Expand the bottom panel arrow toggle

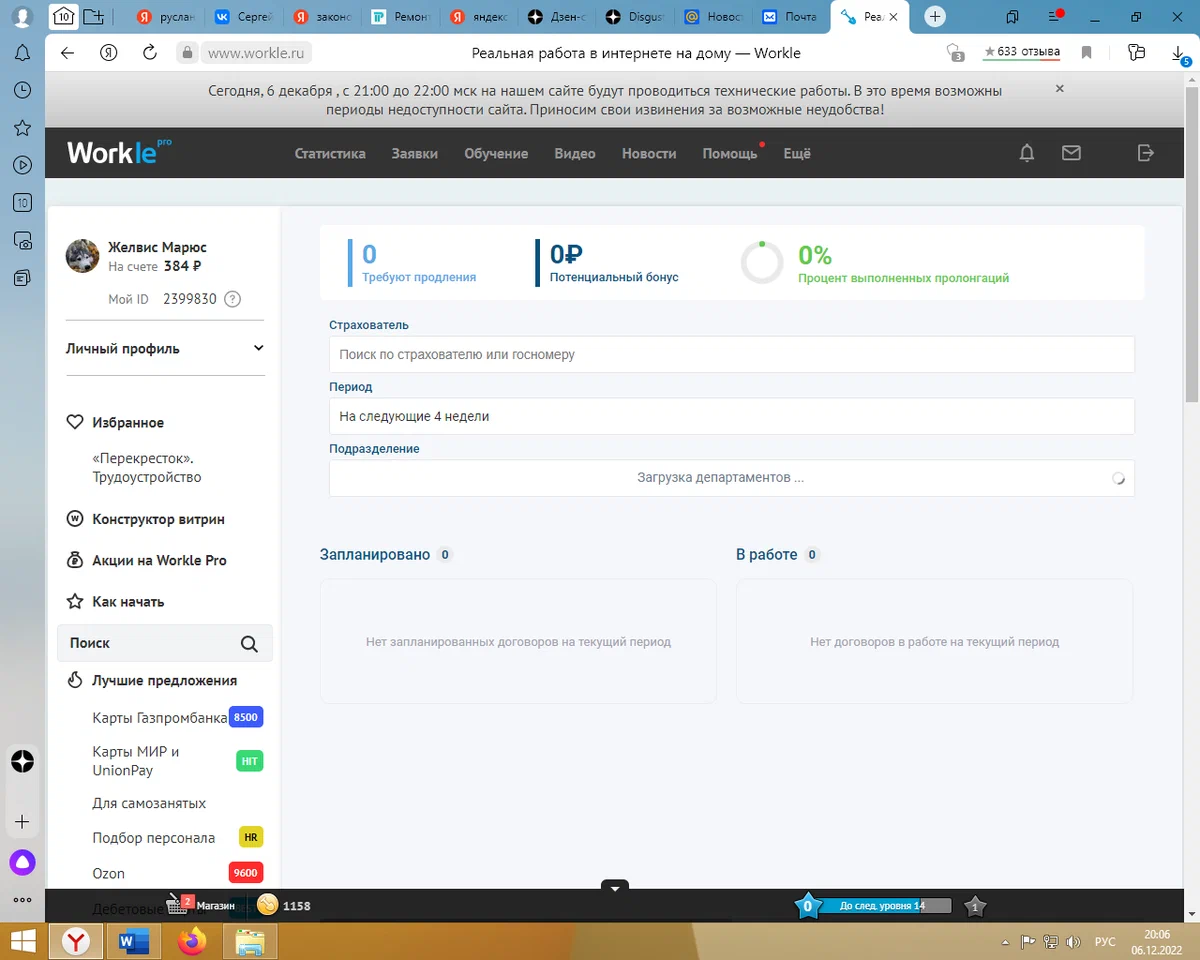tap(614, 887)
